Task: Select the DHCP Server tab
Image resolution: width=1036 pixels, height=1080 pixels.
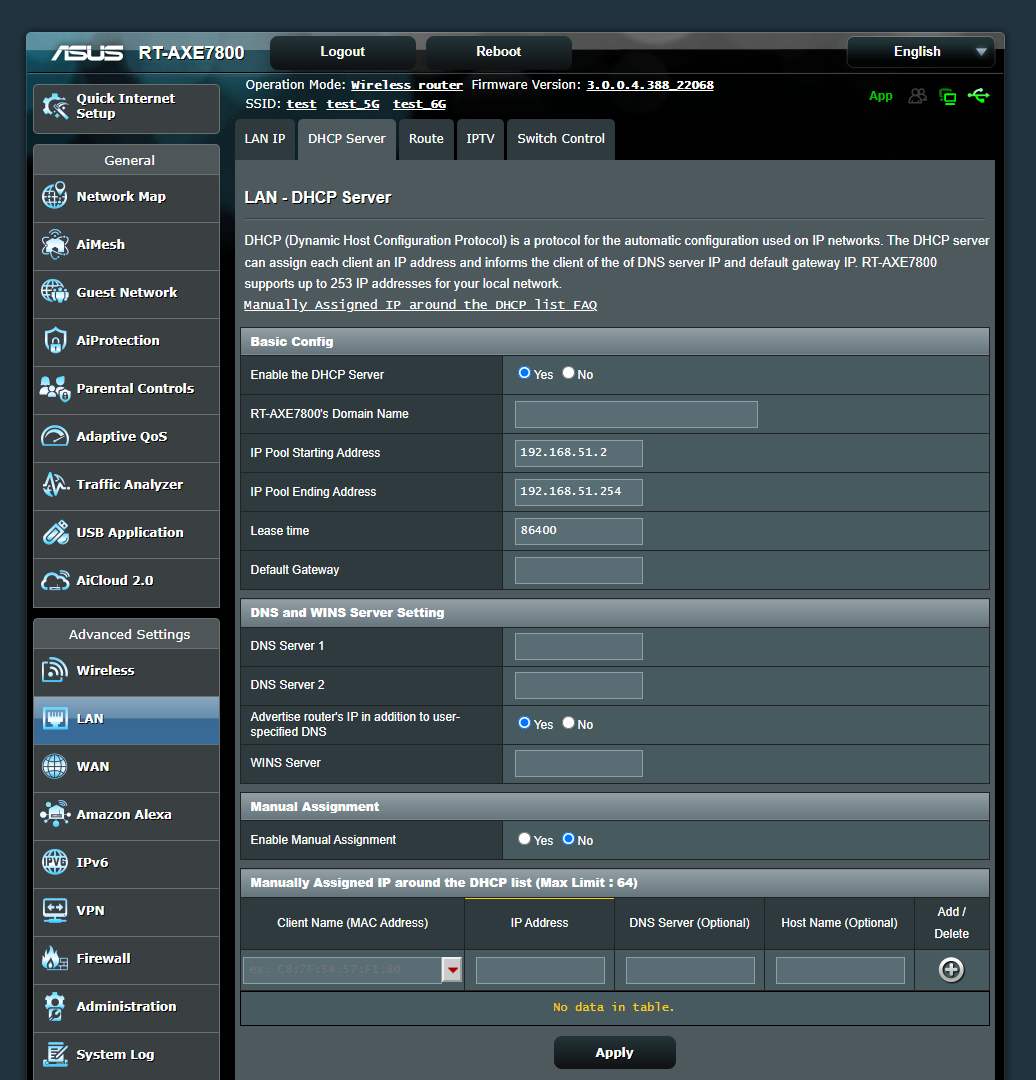Action: [x=346, y=139]
